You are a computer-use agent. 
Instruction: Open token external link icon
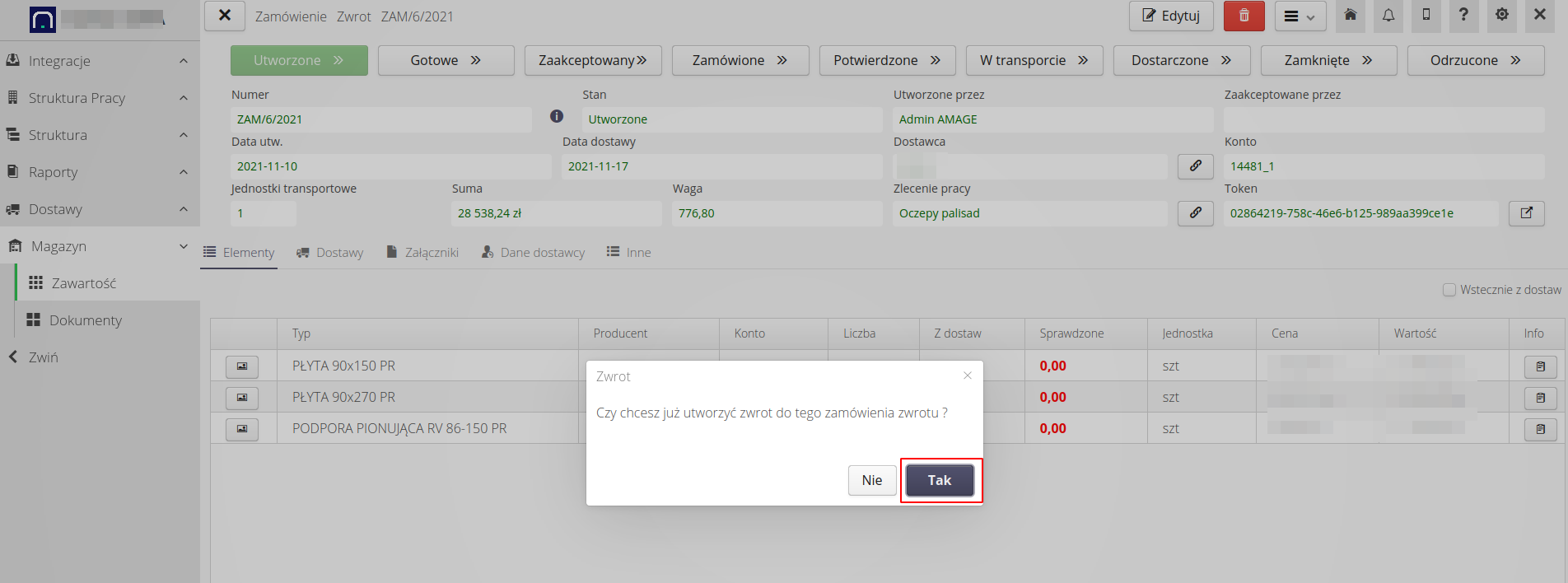tap(1526, 213)
